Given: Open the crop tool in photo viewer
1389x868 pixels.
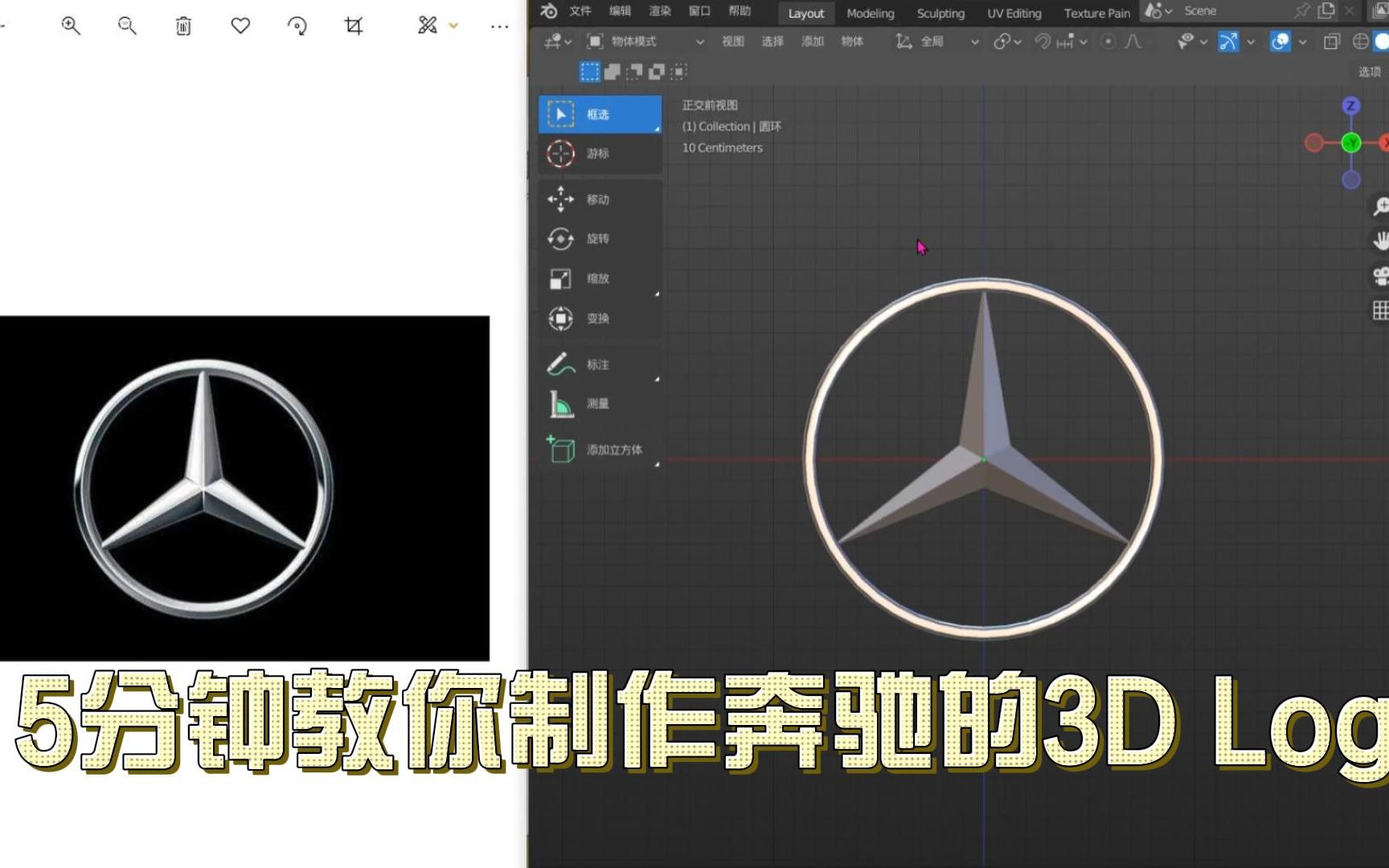Looking at the screenshot, I should (x=354, y=26).
